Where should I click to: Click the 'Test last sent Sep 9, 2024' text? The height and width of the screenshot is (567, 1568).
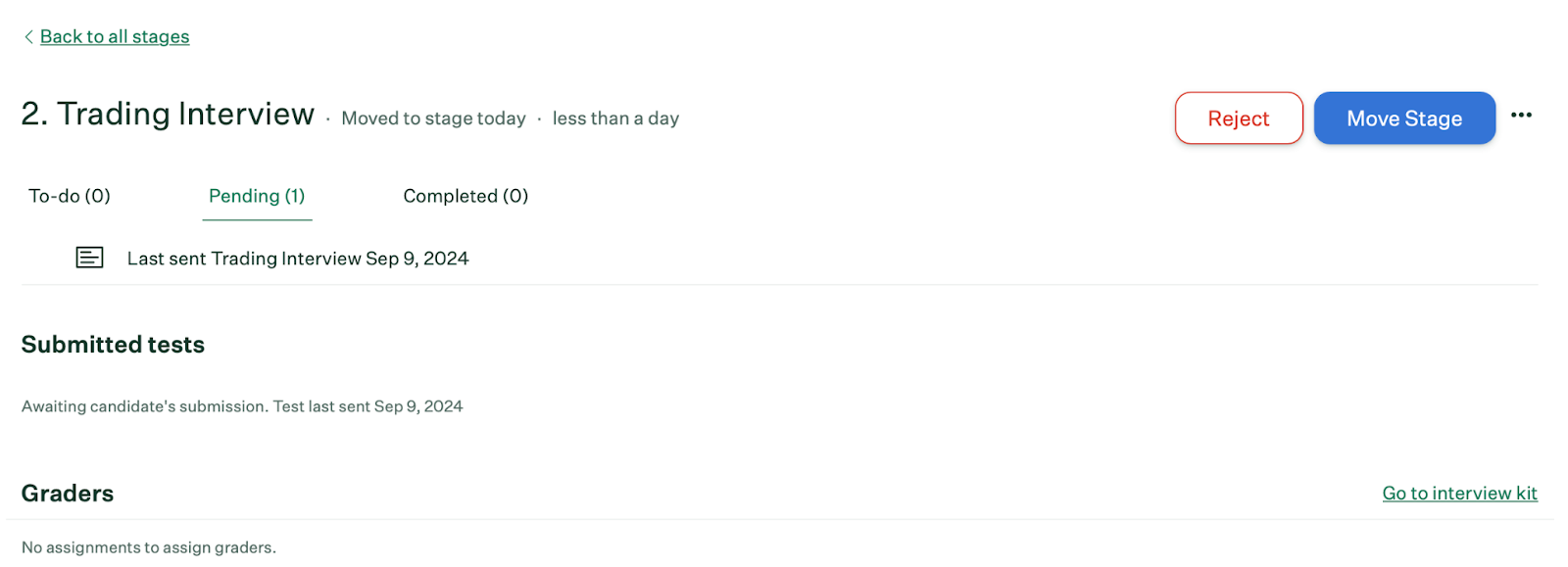[367, 406]
